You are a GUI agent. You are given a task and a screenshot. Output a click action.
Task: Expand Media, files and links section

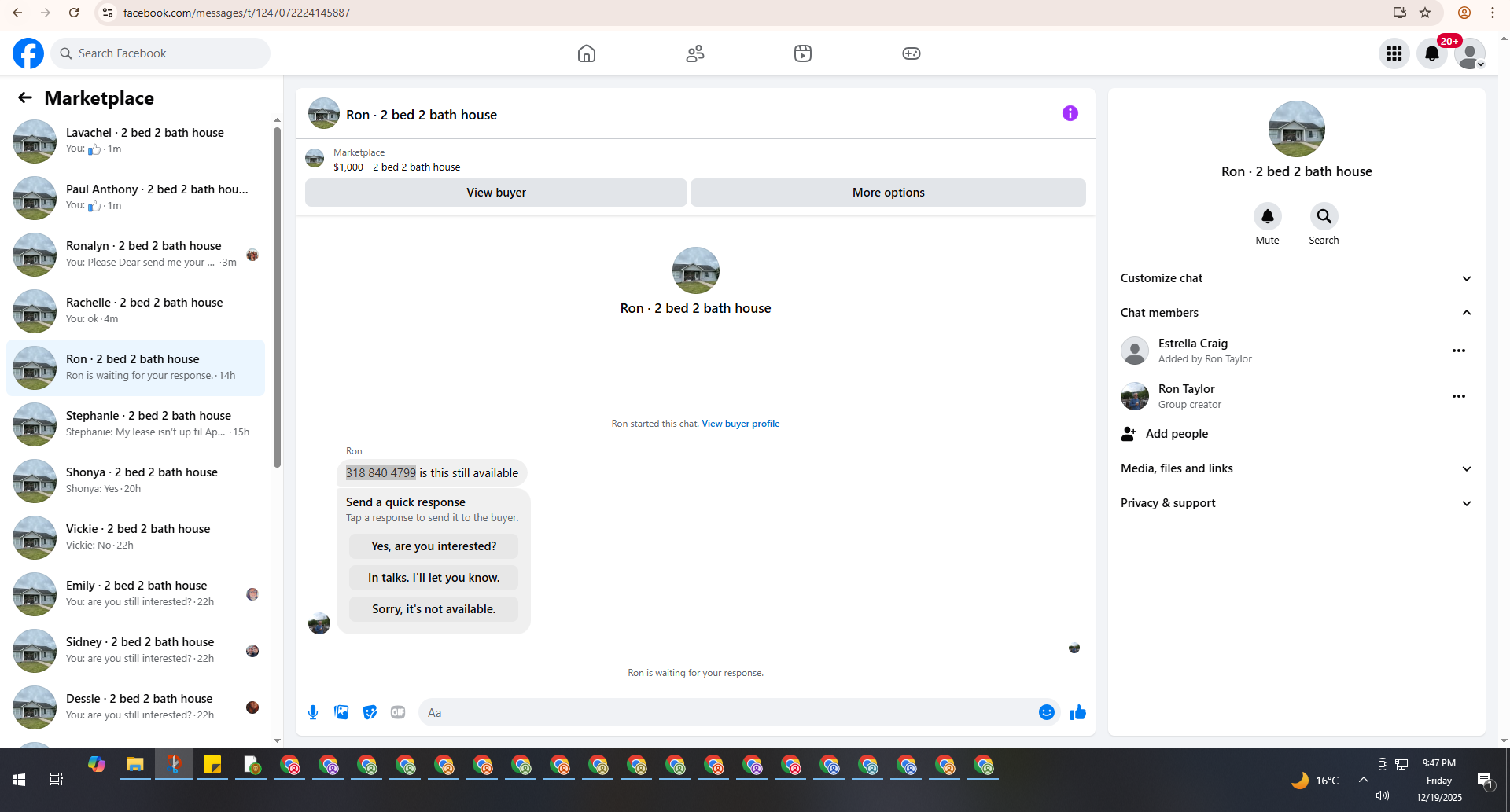pos(1296,468)
